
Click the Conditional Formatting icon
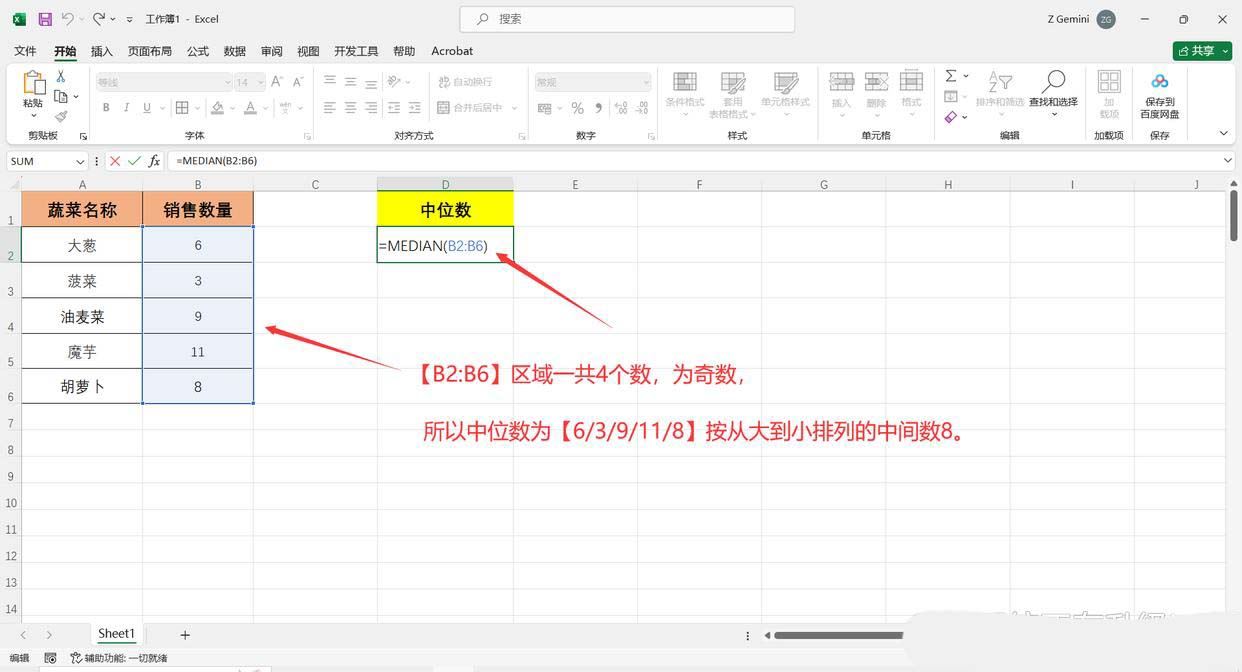685,82
